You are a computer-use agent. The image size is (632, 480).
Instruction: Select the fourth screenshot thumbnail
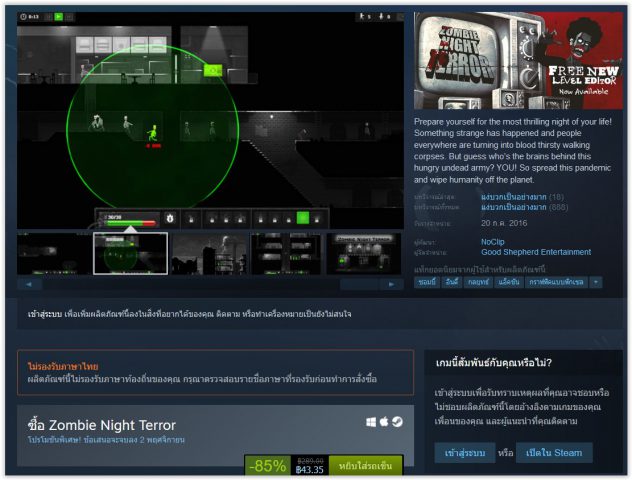pyautogui.click(x=286, y=253)
